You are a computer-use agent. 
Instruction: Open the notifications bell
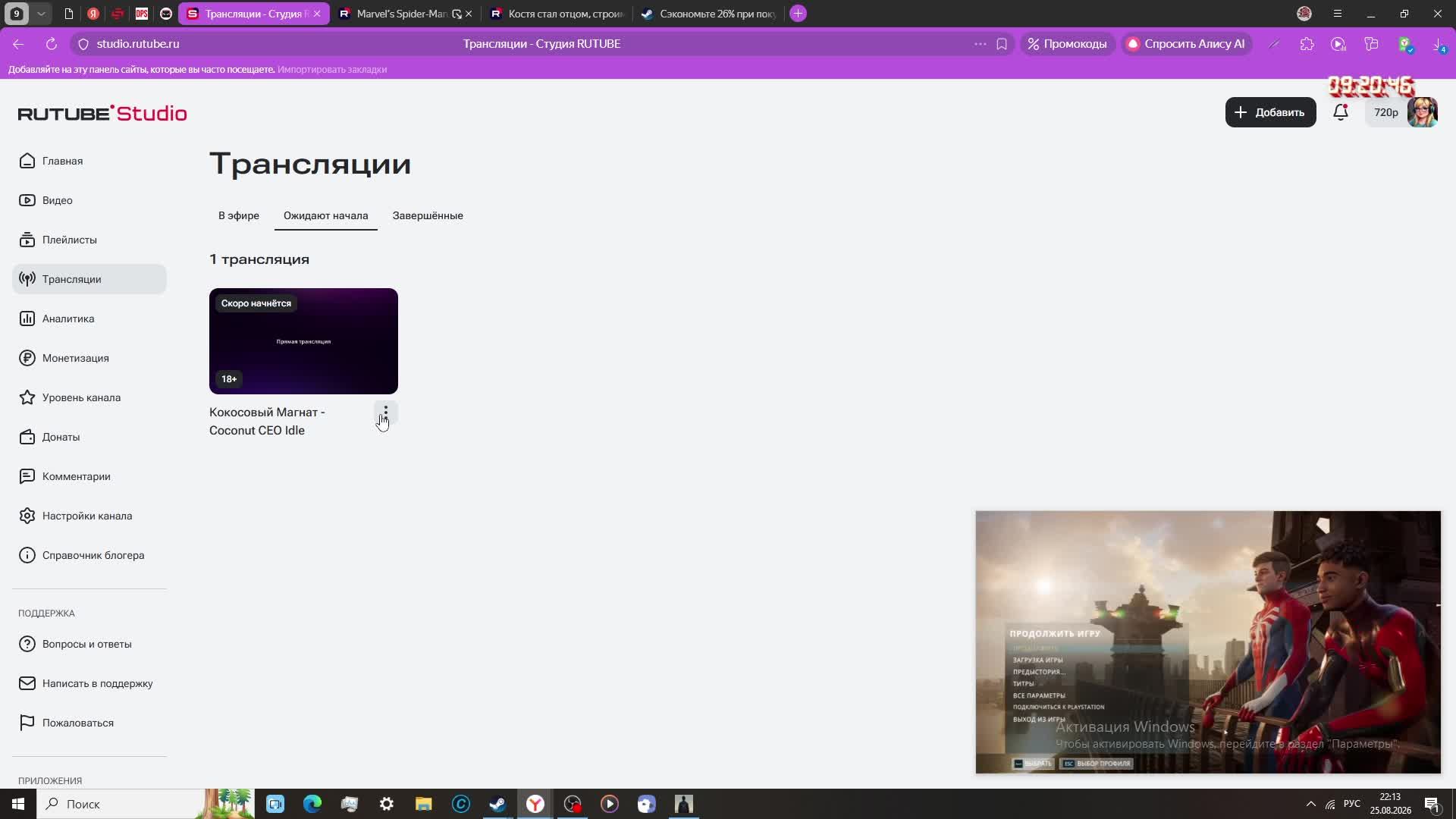[1341, 112]
